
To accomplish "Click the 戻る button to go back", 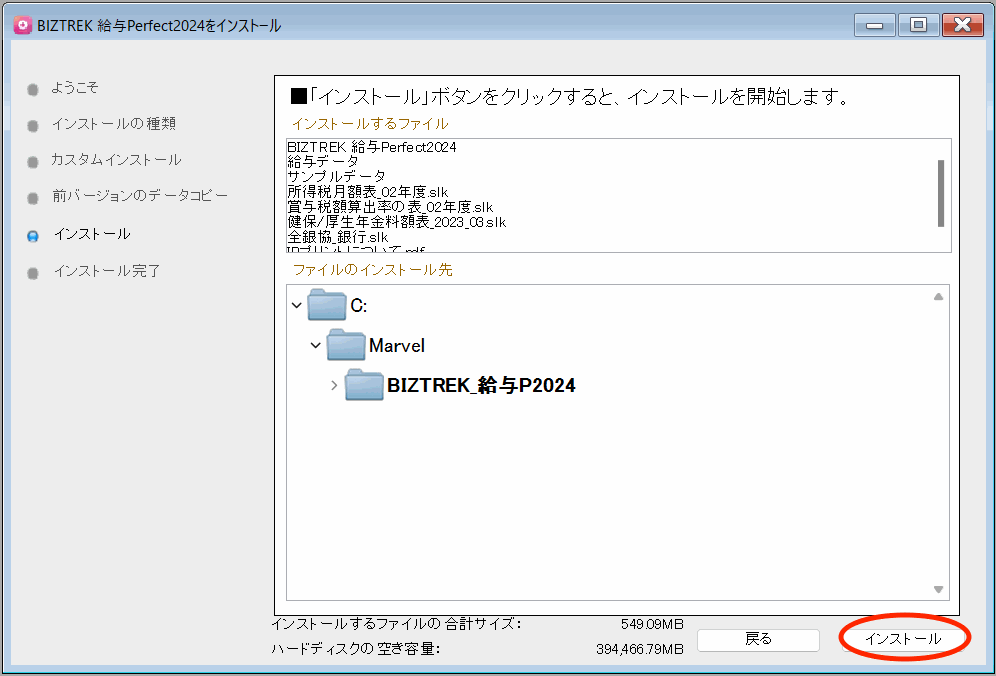I will [758, 640].
